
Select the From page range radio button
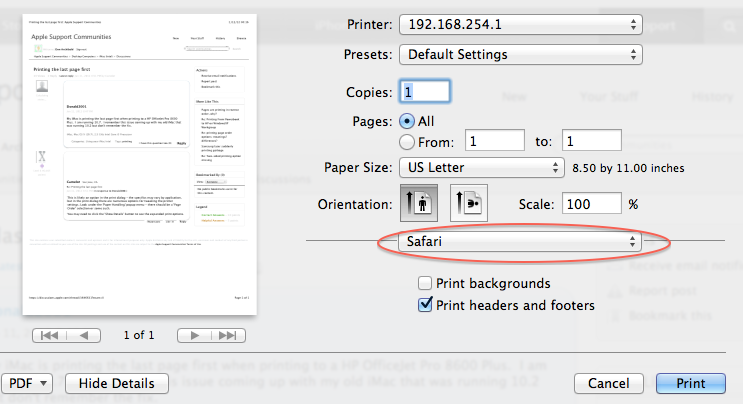pyautogui.click(x=407, y=142)
